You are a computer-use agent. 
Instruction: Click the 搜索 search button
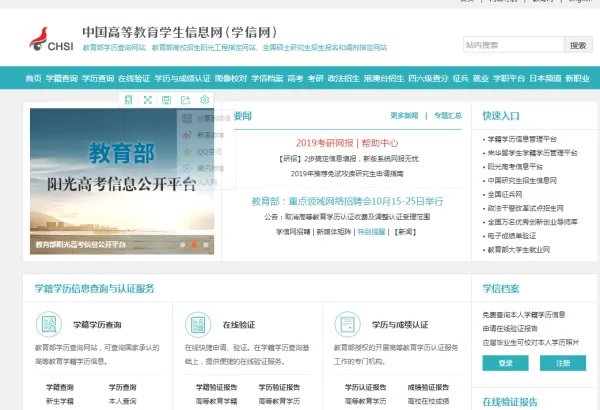tap(578, 45)
